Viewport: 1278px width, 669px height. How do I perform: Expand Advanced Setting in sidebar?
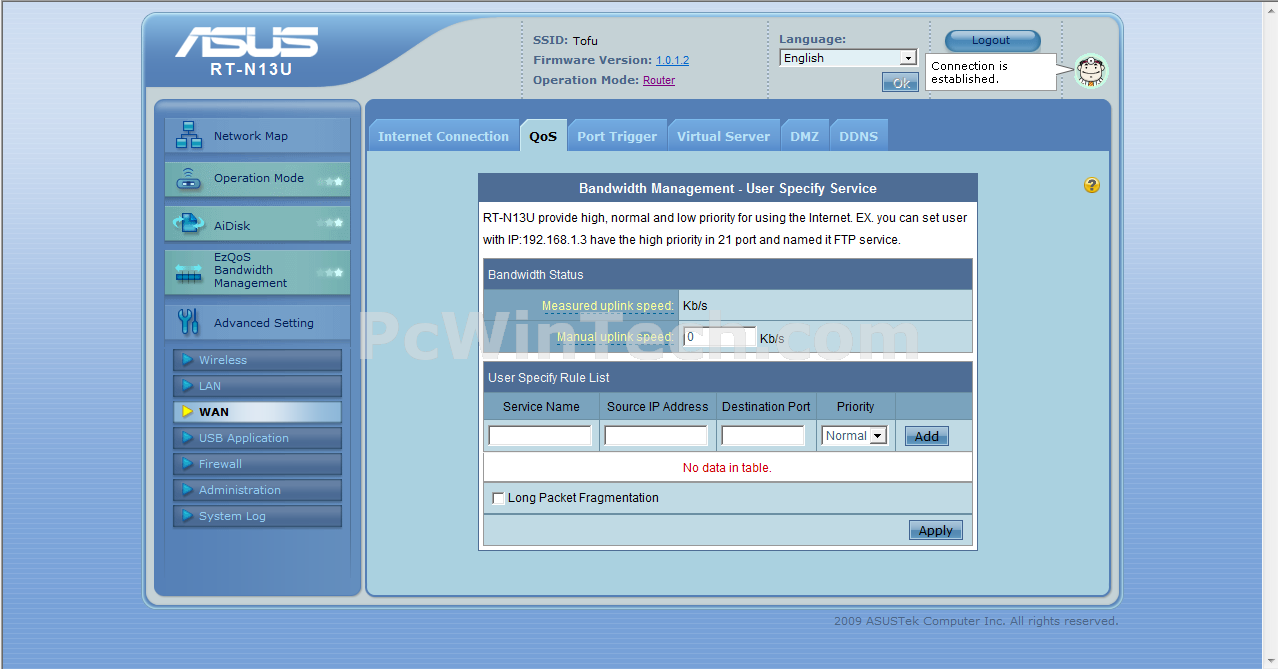click(x=257, y=322)
